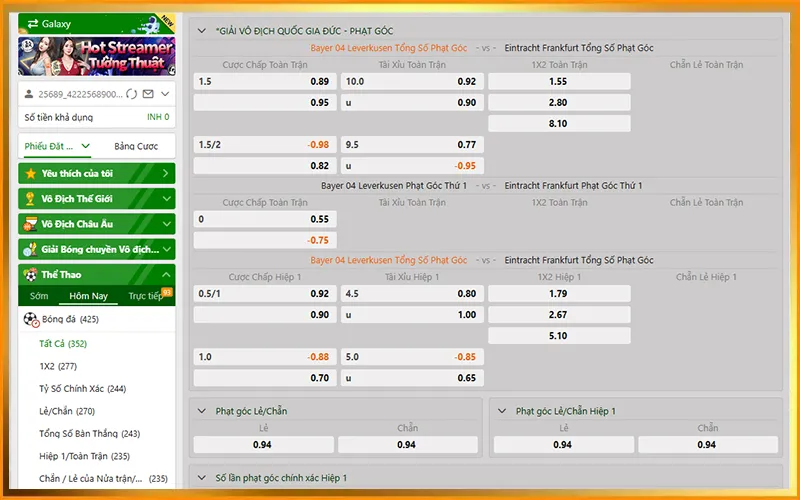The height and width of the screenshot is (500, 800).
Task: Collapse the Giải Vô Địch Quốc Gia Đức header
Action: (202, 31)
